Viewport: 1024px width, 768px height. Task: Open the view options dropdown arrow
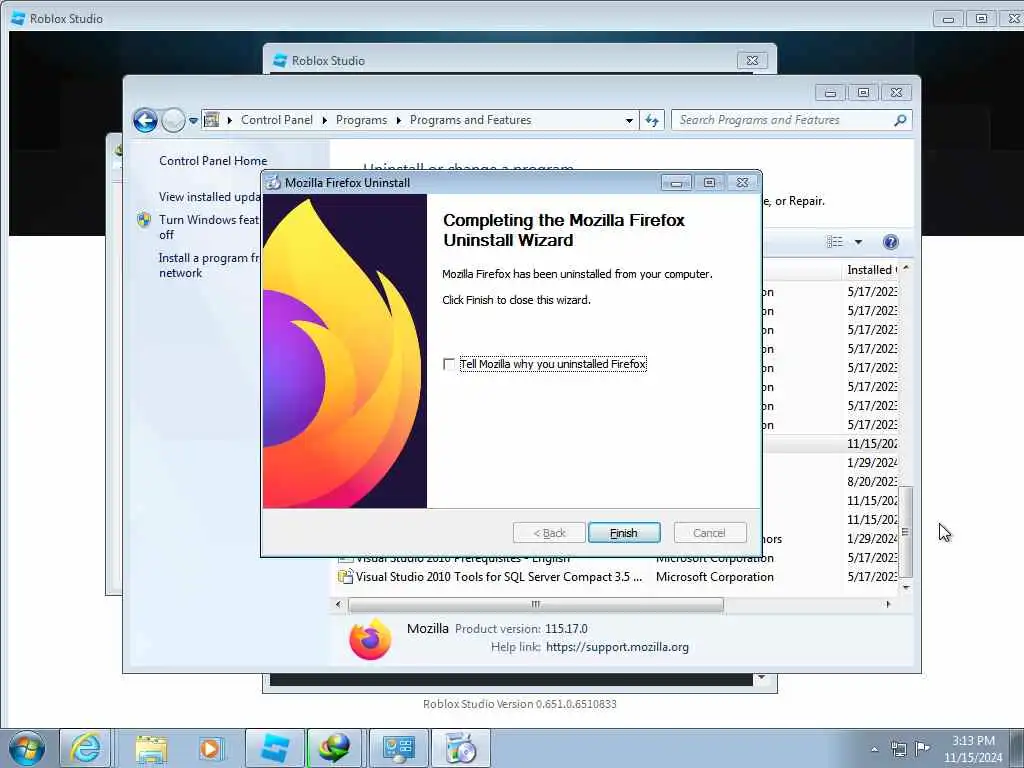(858, 242)
